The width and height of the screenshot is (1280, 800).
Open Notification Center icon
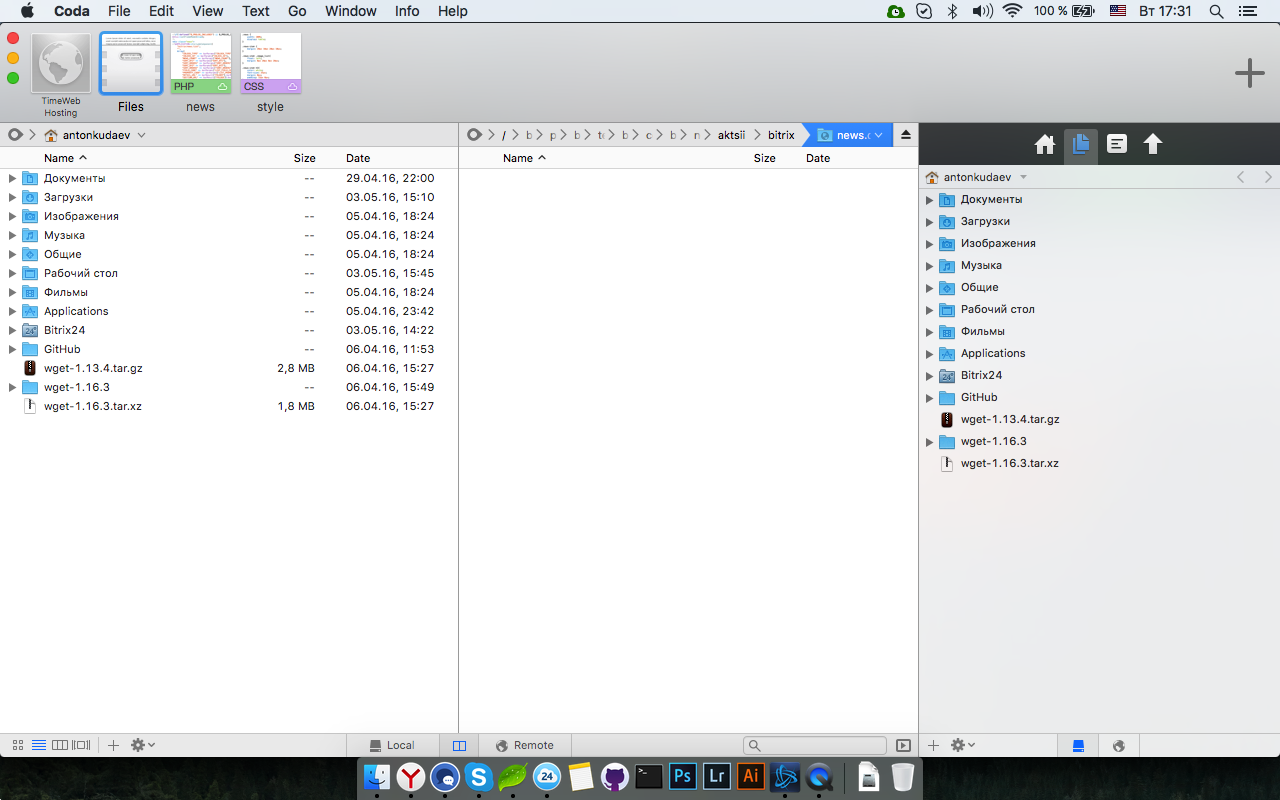[x=1247, y=11]
